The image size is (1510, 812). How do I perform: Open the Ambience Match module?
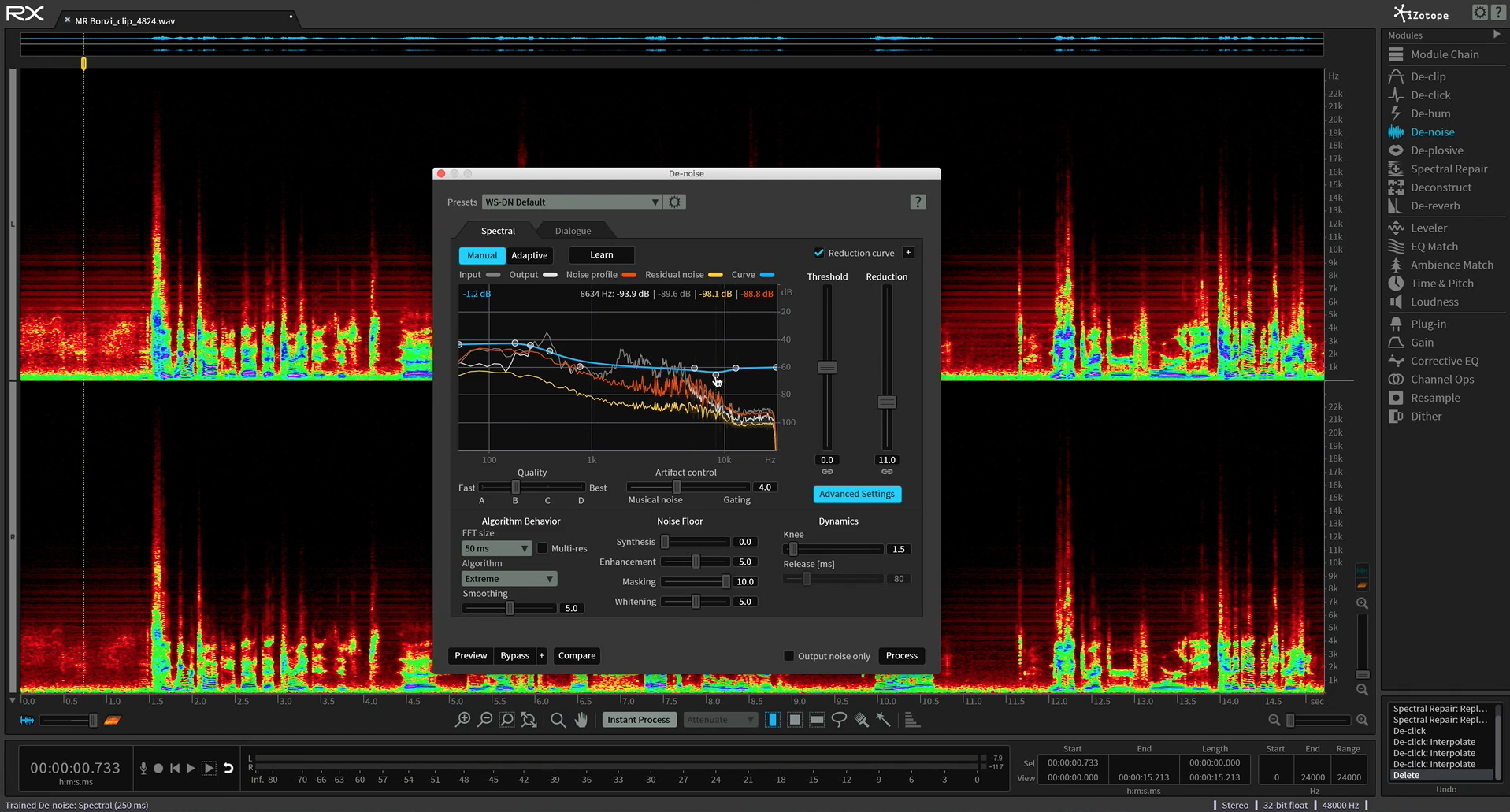click(1451, 265)
